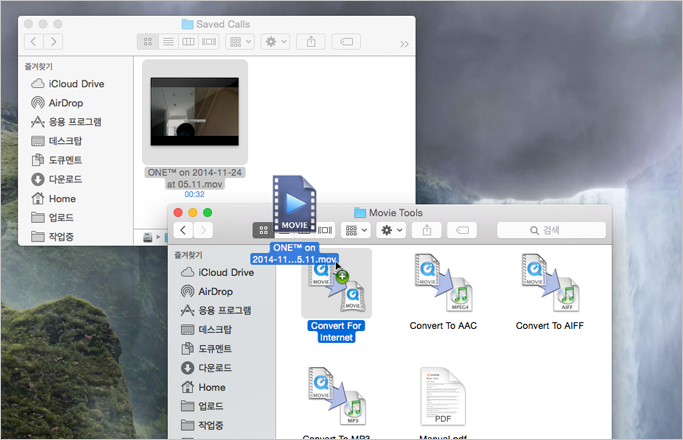
Task: Minimize the Movie Tools window
Action: [x=193, y=213]
